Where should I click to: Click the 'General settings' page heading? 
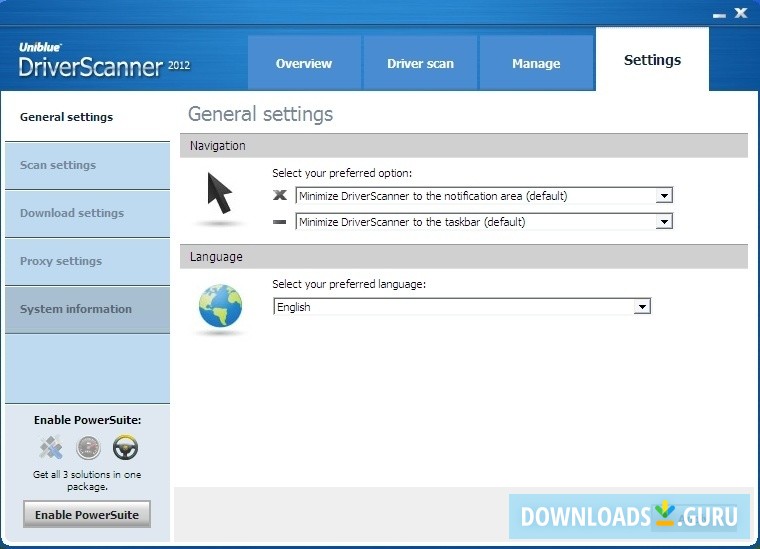pyautogui.click(x=260, y=114)
